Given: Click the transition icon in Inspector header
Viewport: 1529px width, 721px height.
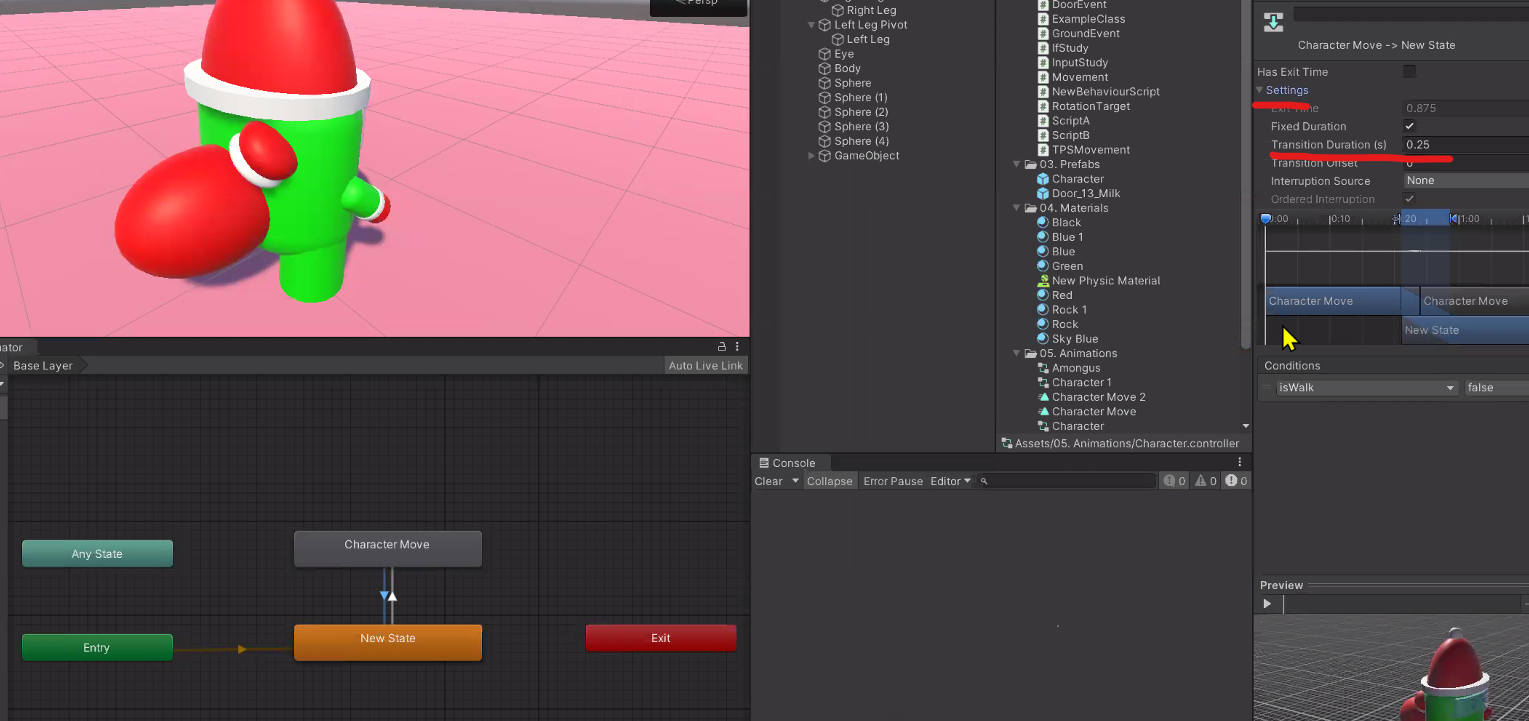Looking at the screenshot, I should point(1273,22).
